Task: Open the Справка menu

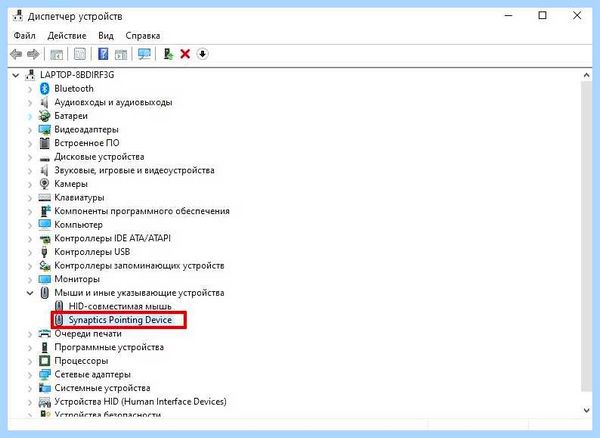Action: pyautogui.click(x=143, y=36)
